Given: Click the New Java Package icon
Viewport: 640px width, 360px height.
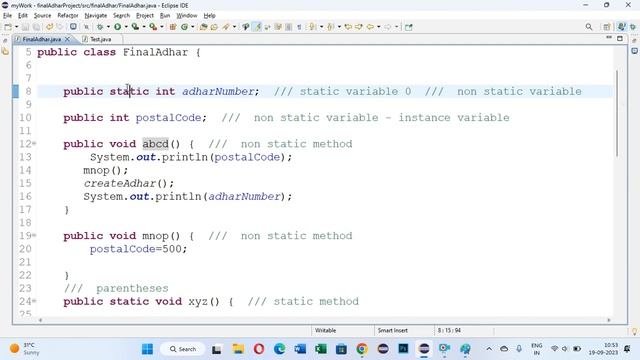Looking at the screenshot, I should coord(173,27).
